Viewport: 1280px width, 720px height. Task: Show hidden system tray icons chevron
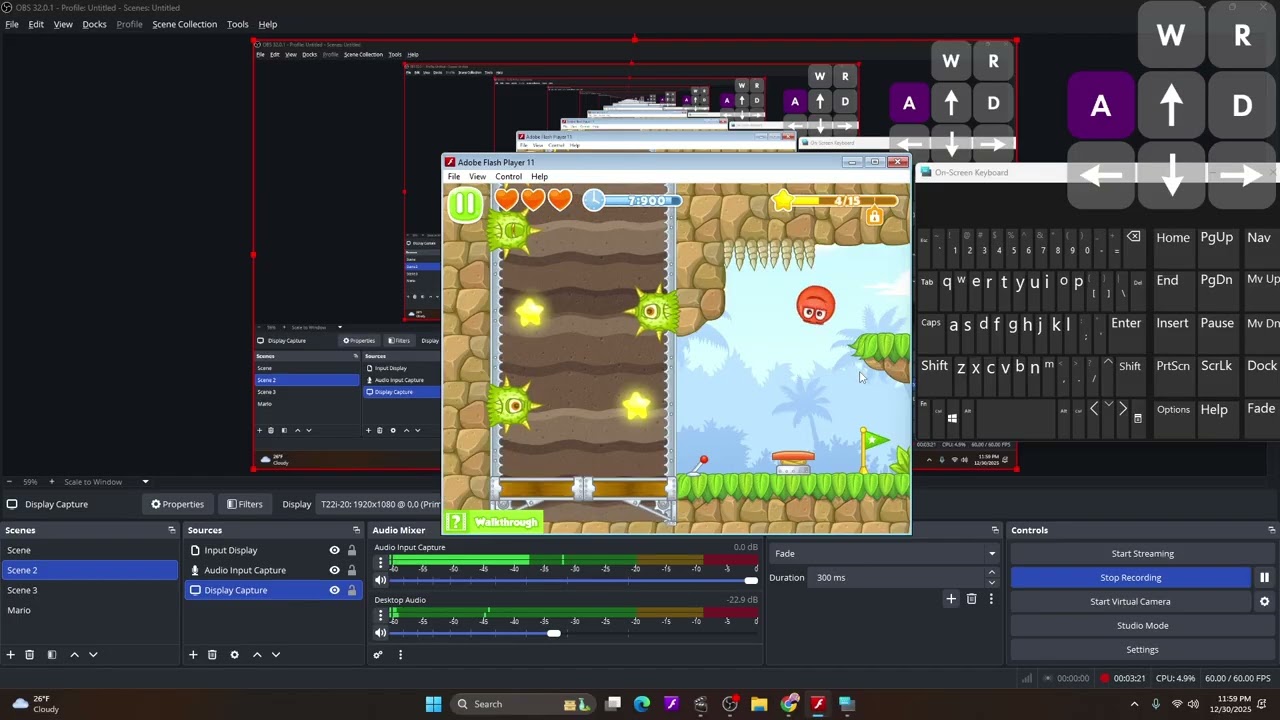[x=1134, y=704]
